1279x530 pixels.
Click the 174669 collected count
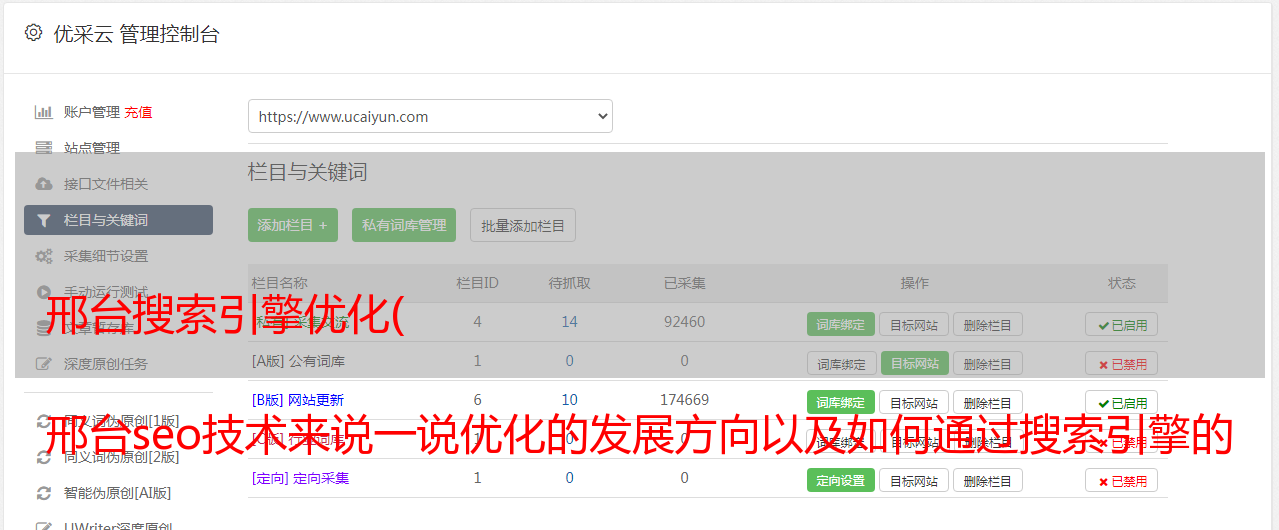click(x=684, y=400)
